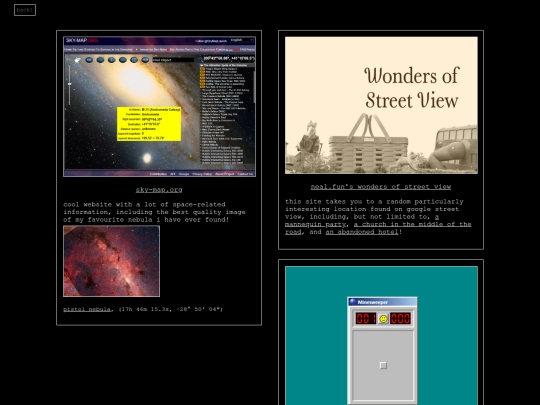
Task: Click the back button
Action: point(25,10)
